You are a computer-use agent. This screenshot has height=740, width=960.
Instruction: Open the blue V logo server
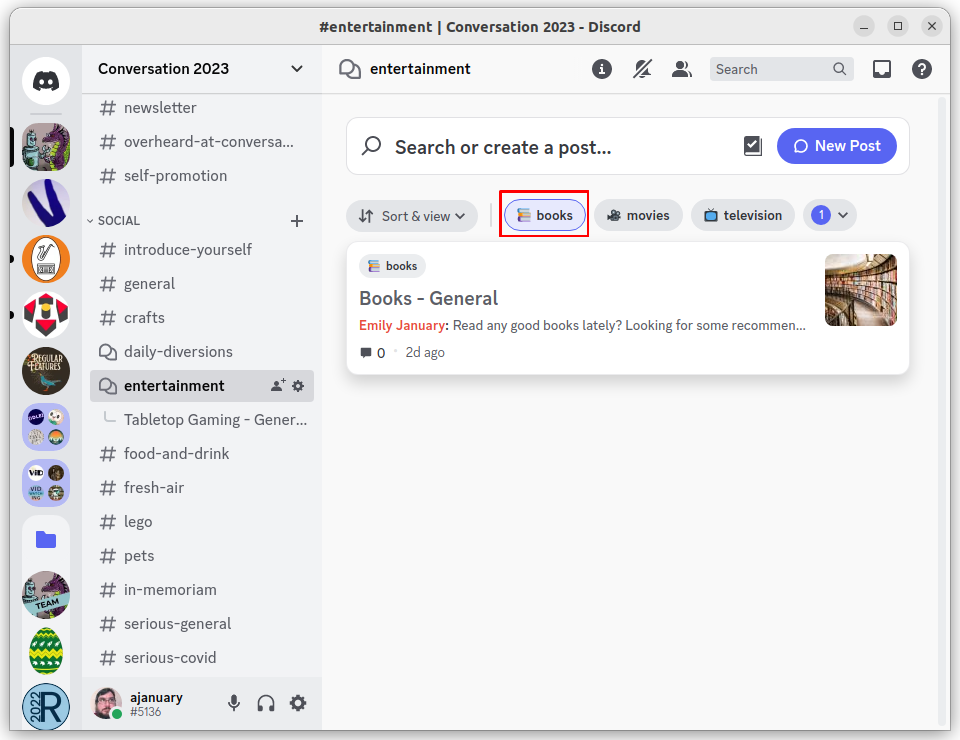coord(46,203)
